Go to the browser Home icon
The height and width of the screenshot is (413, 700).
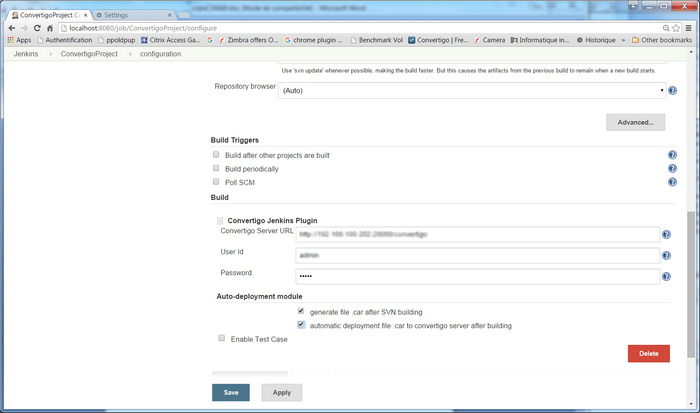tap(50, 28)
